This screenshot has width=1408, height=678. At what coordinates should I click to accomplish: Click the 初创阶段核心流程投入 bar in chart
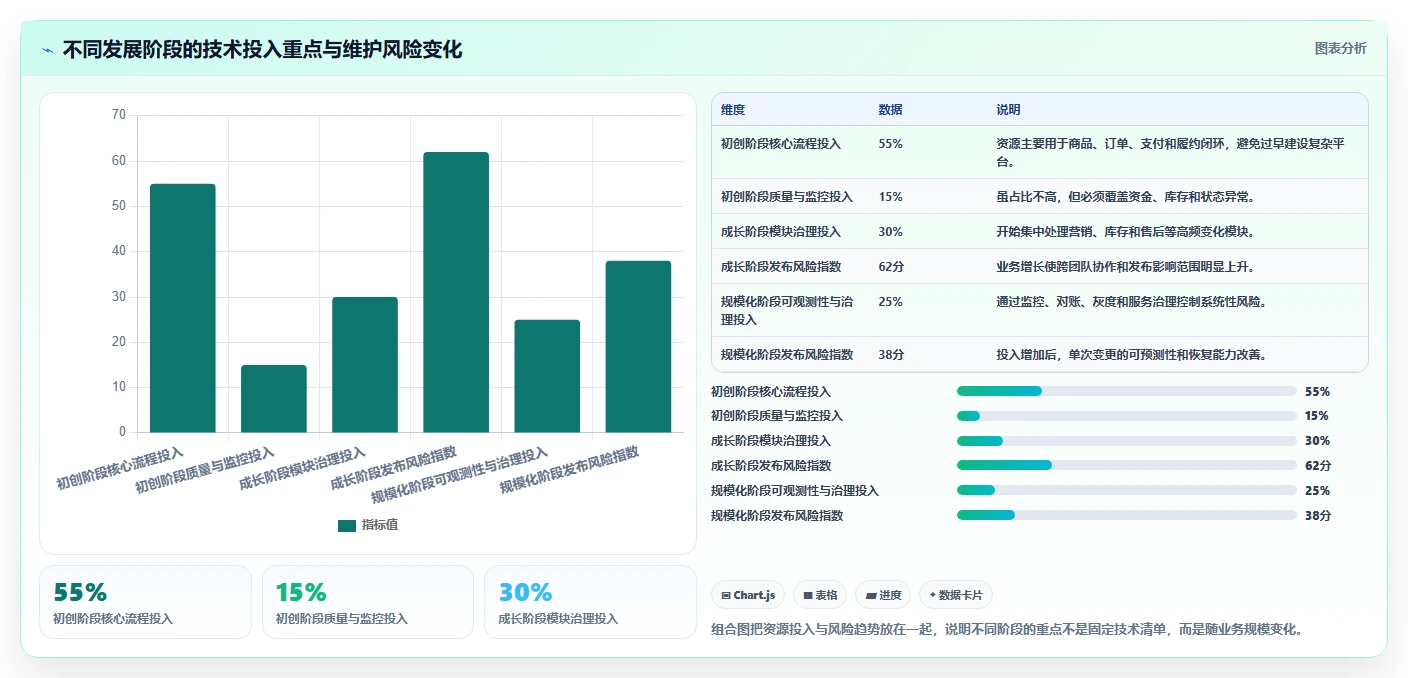[182, 308]
